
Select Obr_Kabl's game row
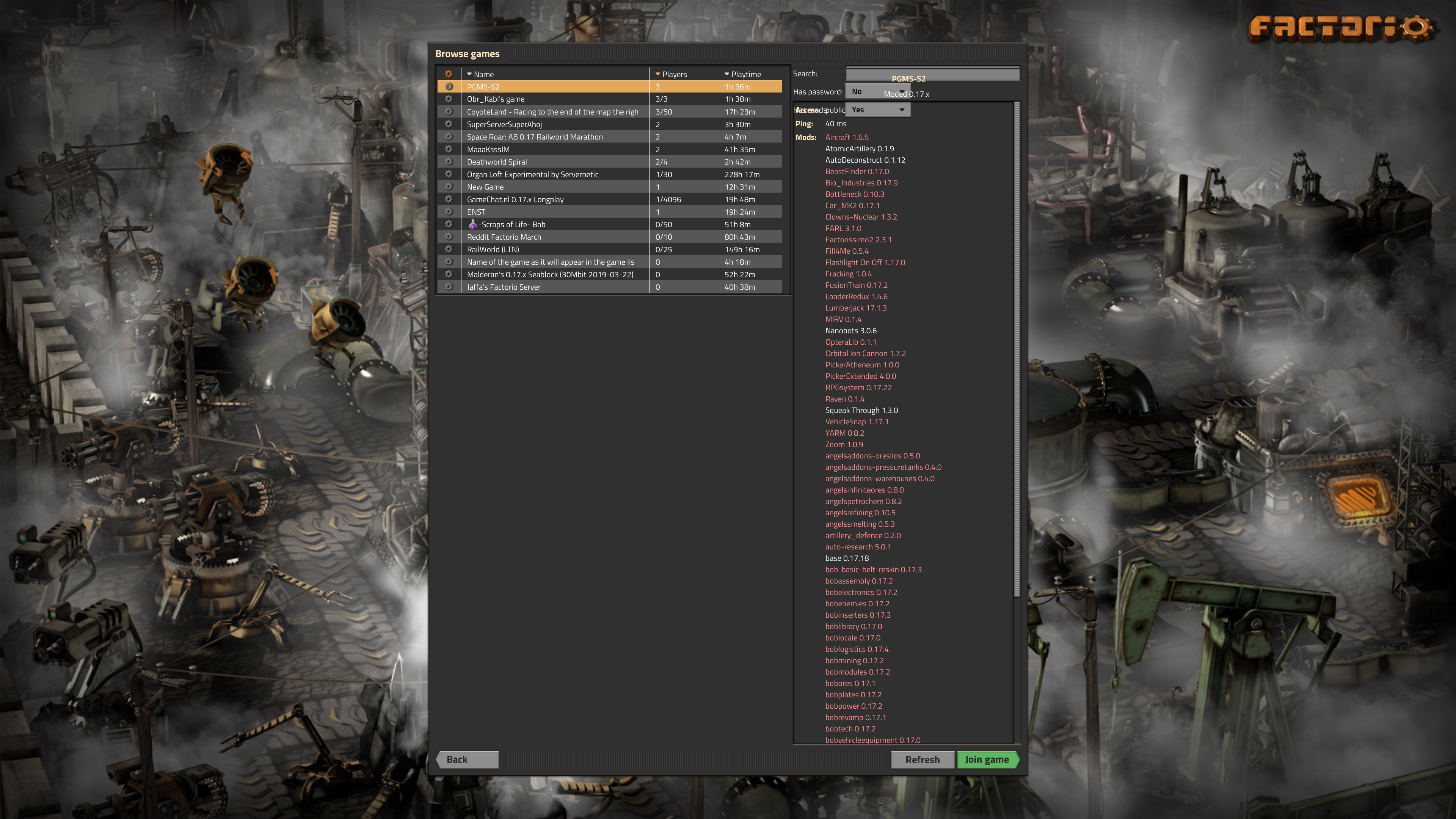click(610, 99)
